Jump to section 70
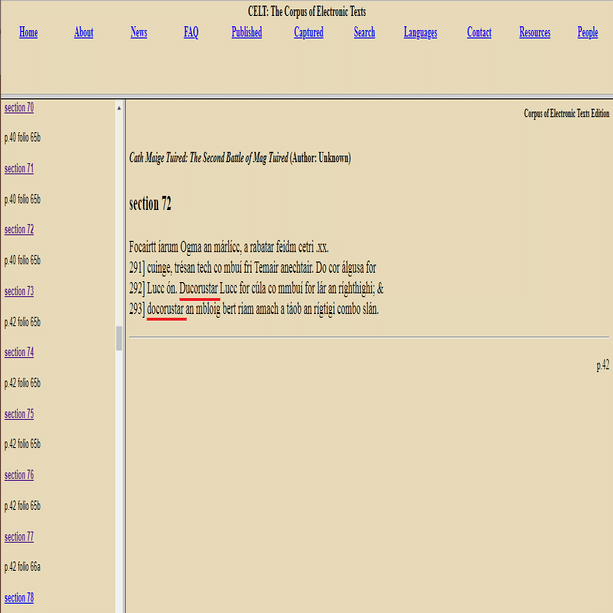 click(x=19, y=108)
